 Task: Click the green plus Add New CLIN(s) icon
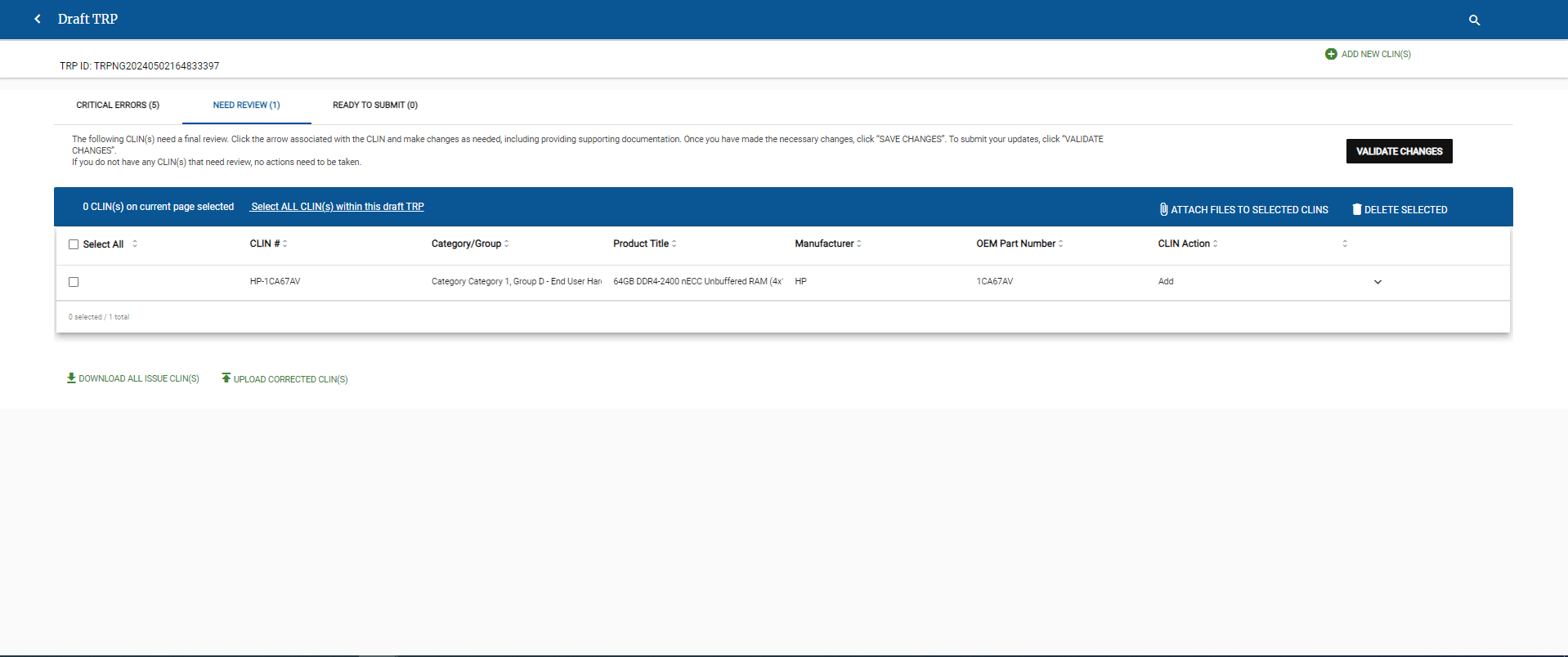tap(1331, 54)
